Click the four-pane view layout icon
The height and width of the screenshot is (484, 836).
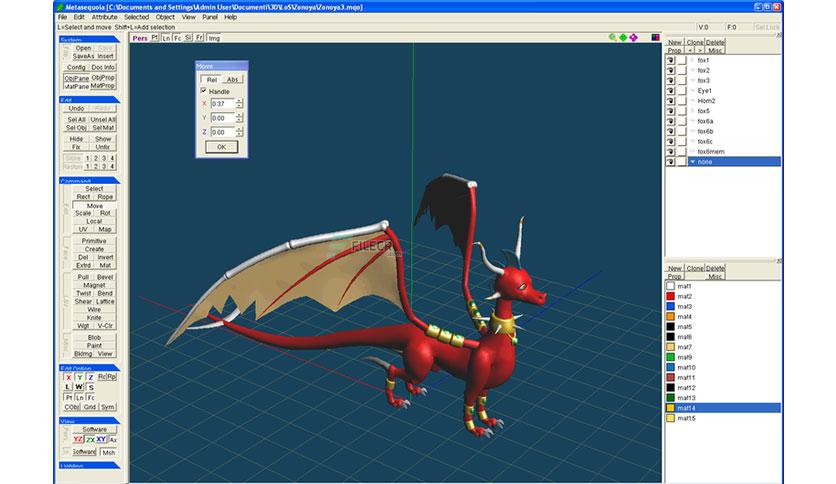point(655,37)
